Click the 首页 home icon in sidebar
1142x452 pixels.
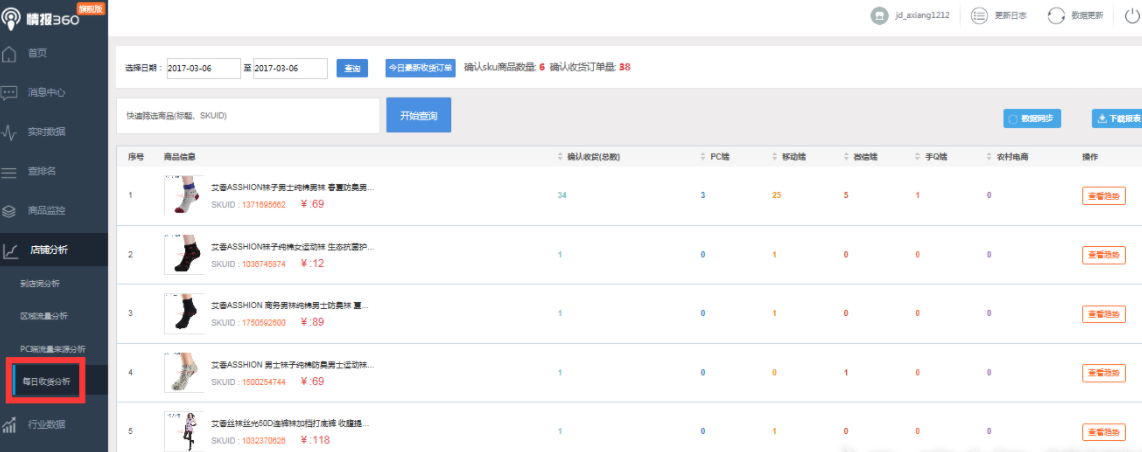point(9,53)
